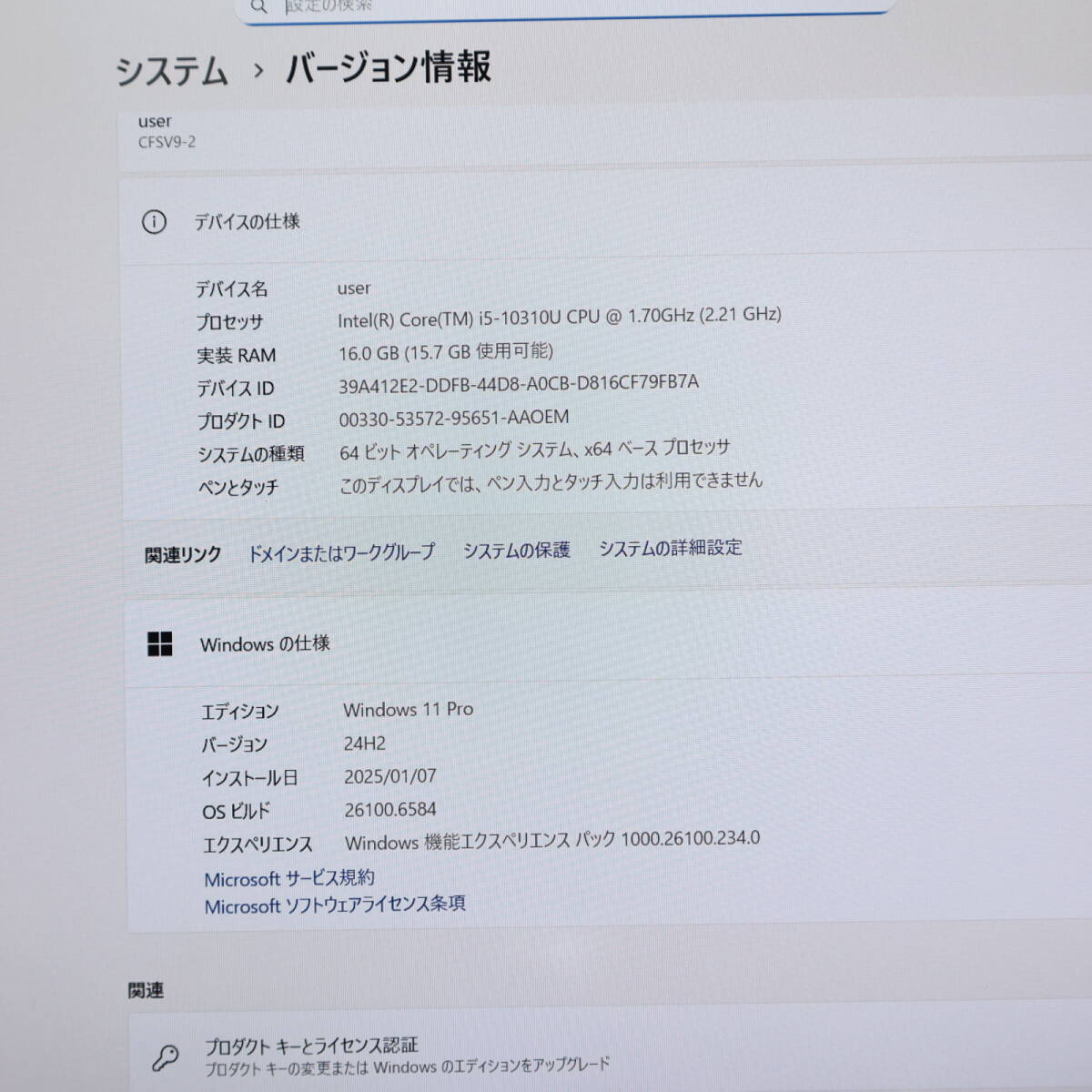Image resolution: width=1092 pixels, height=1092 pixels.
Task: Open システムの詳細設定 link
Action: coord(670,548)
